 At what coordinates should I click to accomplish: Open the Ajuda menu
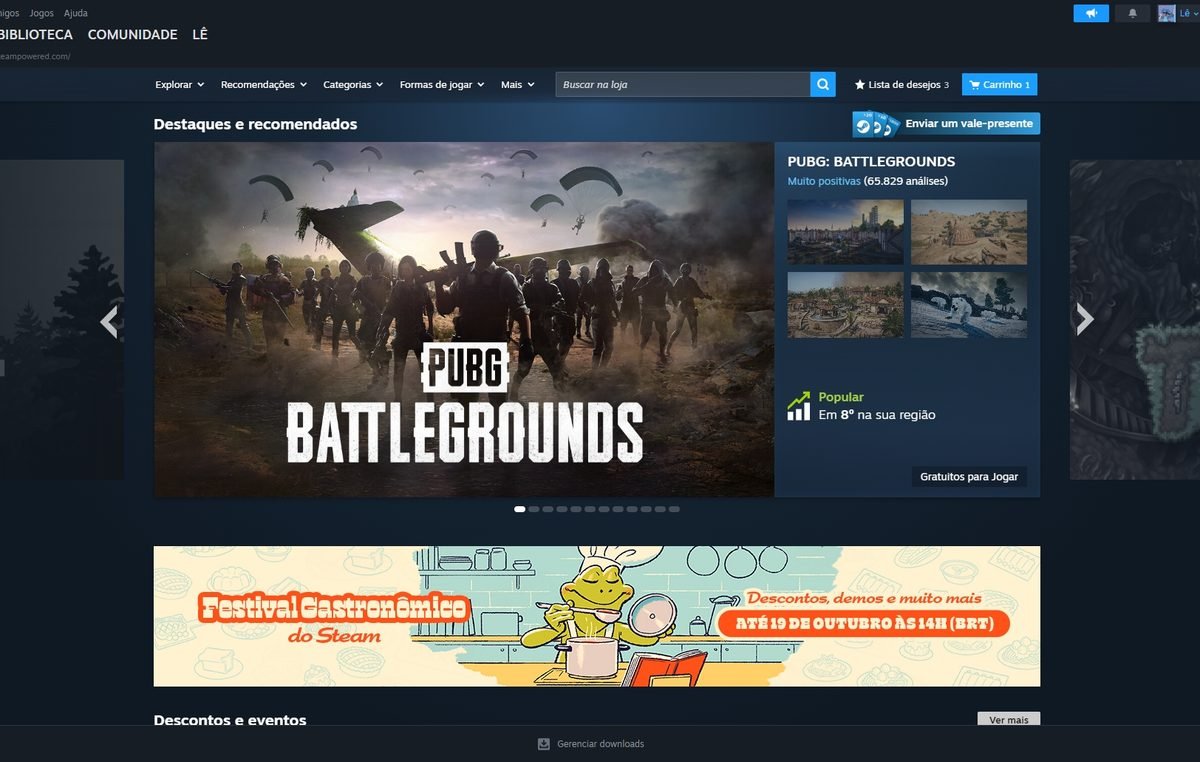[75, 13]
